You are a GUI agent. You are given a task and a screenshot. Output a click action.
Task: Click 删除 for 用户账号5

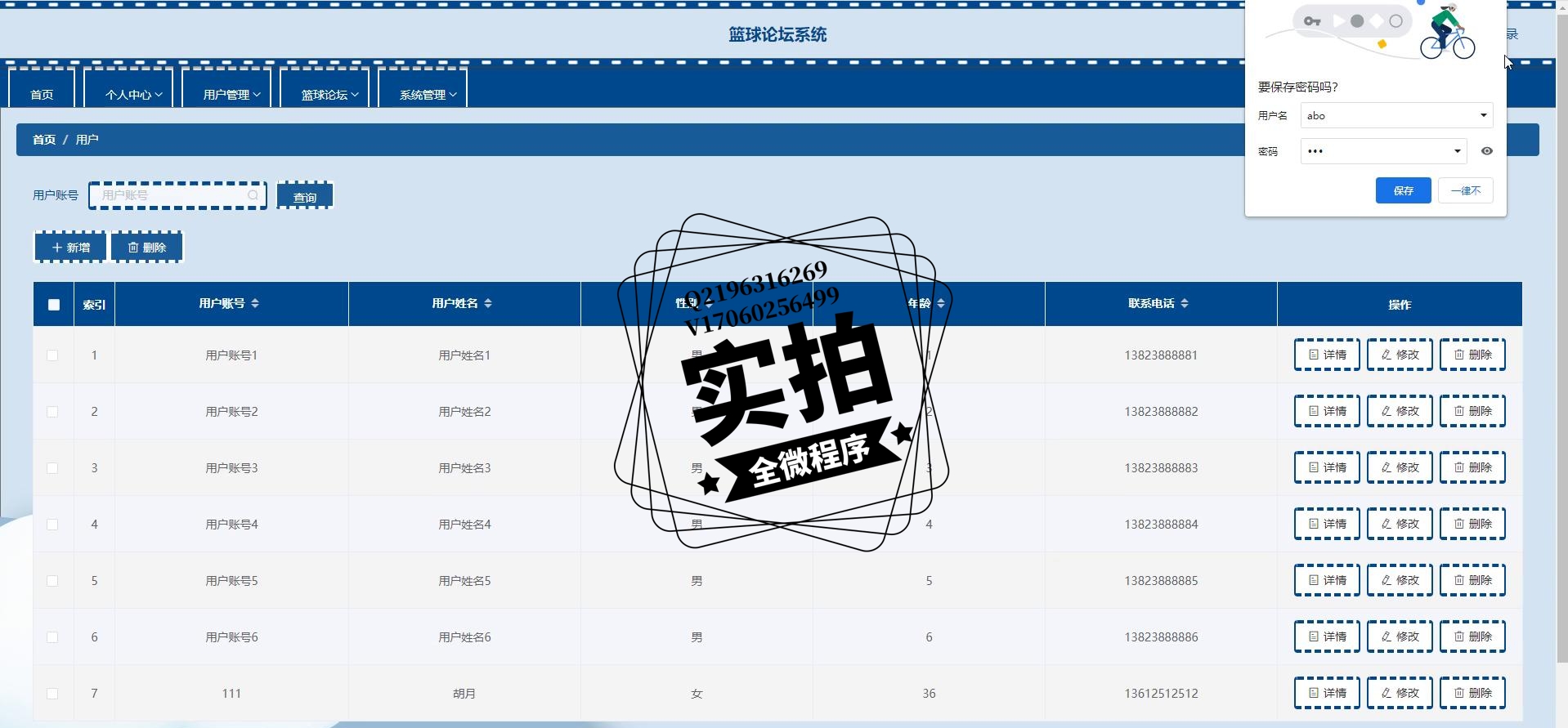(1472, 580)
